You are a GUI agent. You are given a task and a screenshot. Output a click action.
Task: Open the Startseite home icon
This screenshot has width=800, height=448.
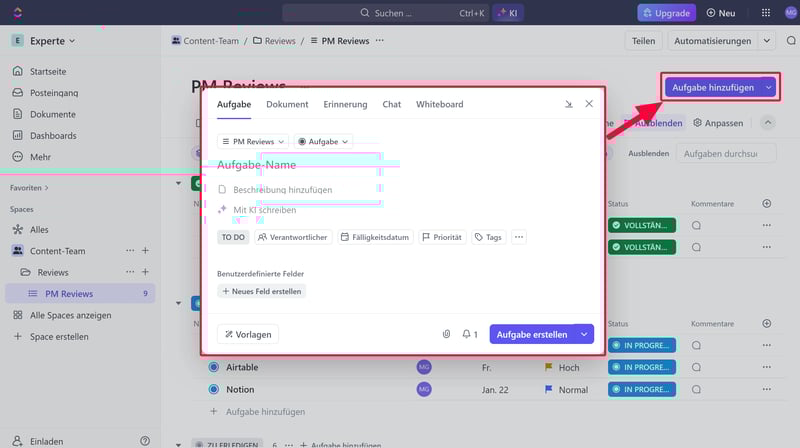18,71
